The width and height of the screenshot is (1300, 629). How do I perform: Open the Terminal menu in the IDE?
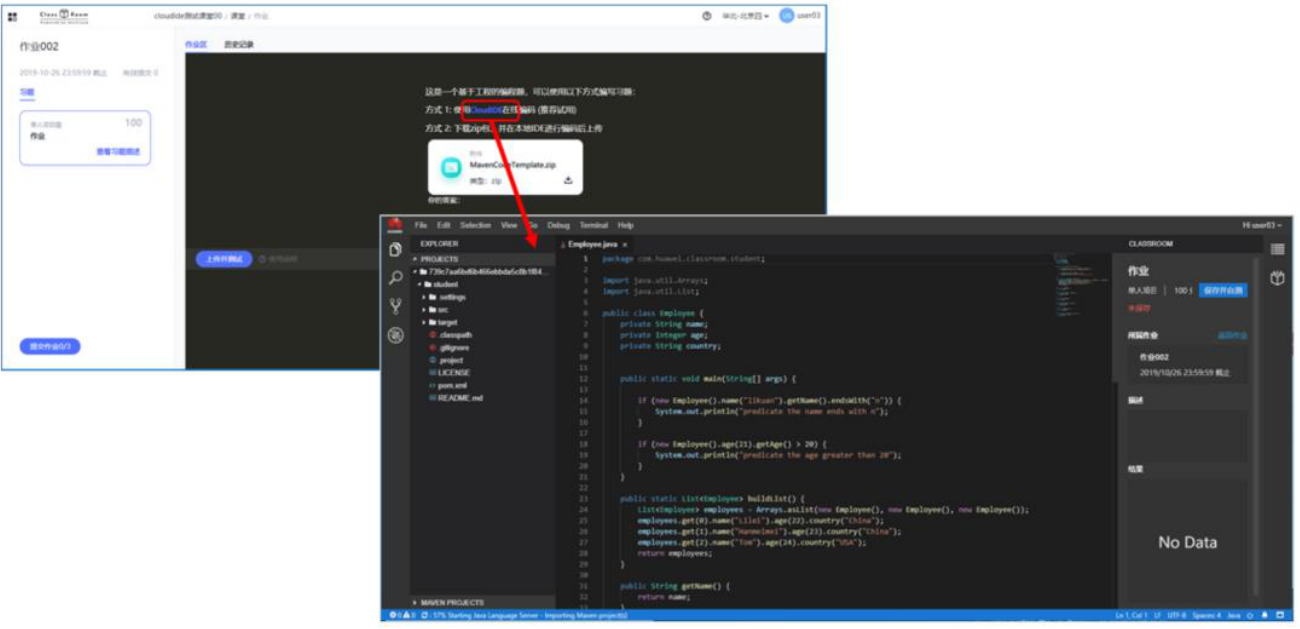click(x=594, y=225)
